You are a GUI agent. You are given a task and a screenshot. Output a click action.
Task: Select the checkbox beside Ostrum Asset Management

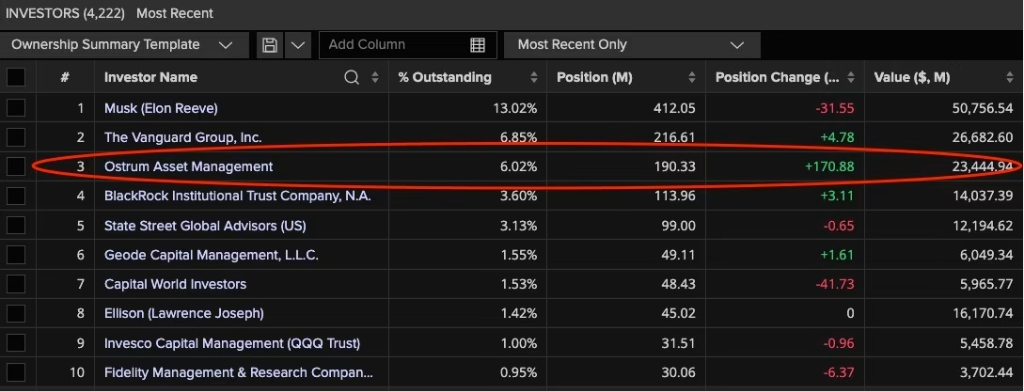click(16, 167)
